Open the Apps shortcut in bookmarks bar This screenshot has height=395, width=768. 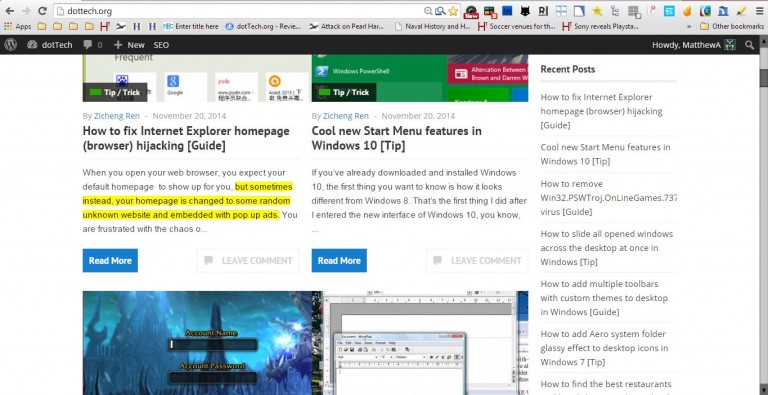point(18,26)
